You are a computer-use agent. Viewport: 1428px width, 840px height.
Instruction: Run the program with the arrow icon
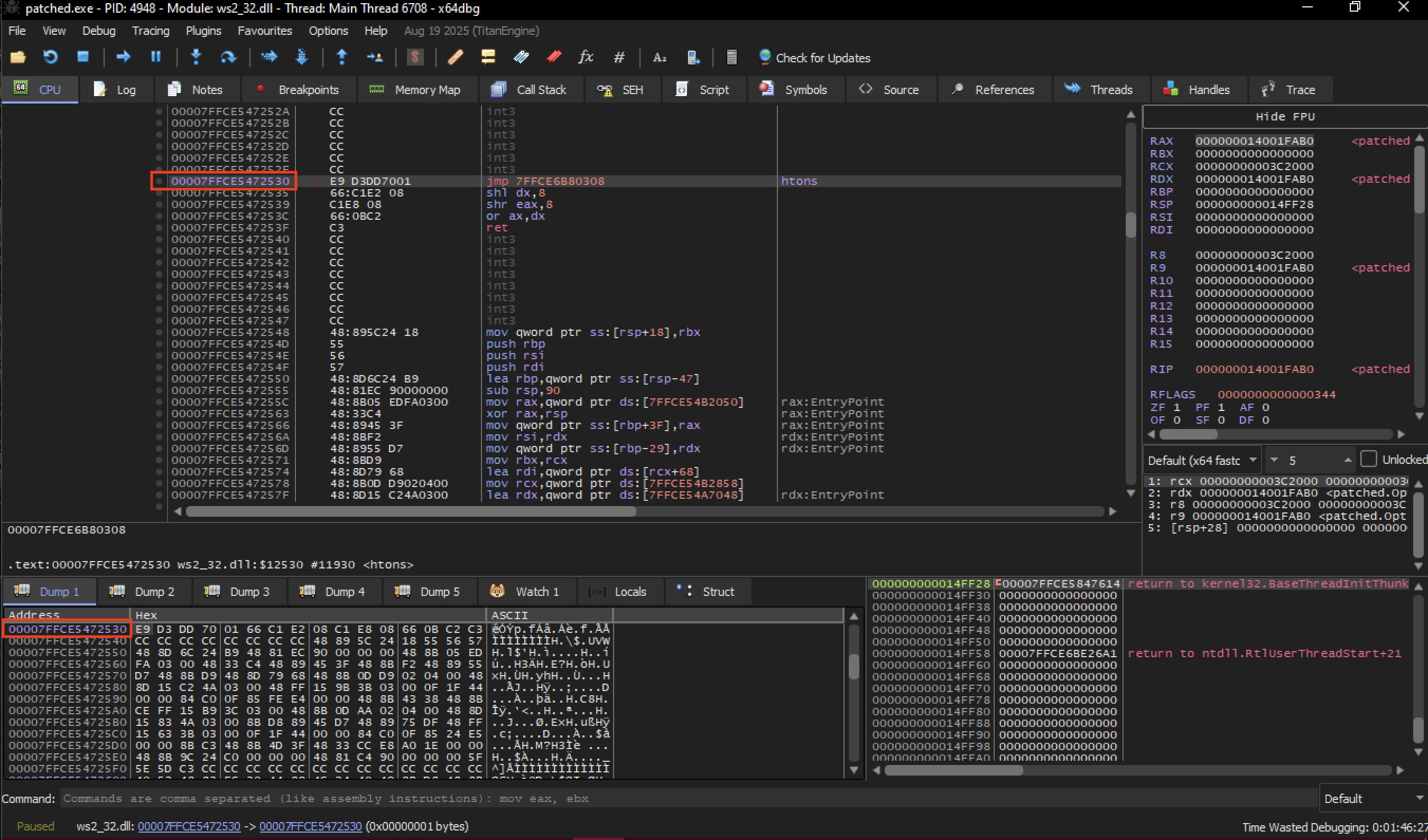coord(123,57)
